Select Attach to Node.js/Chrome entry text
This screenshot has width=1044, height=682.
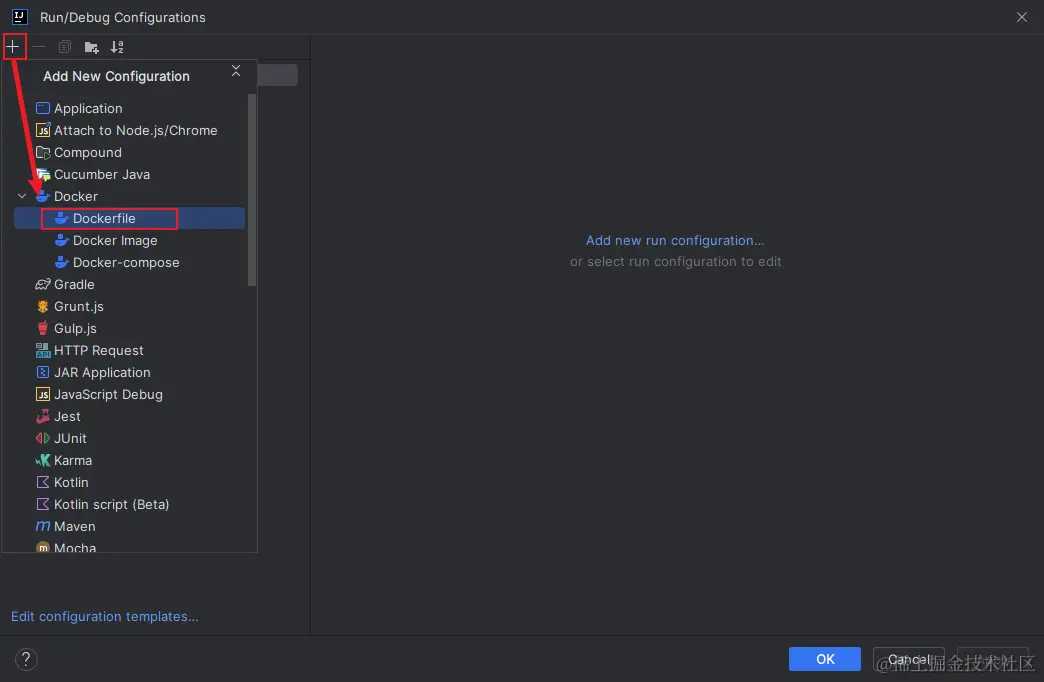136,131
